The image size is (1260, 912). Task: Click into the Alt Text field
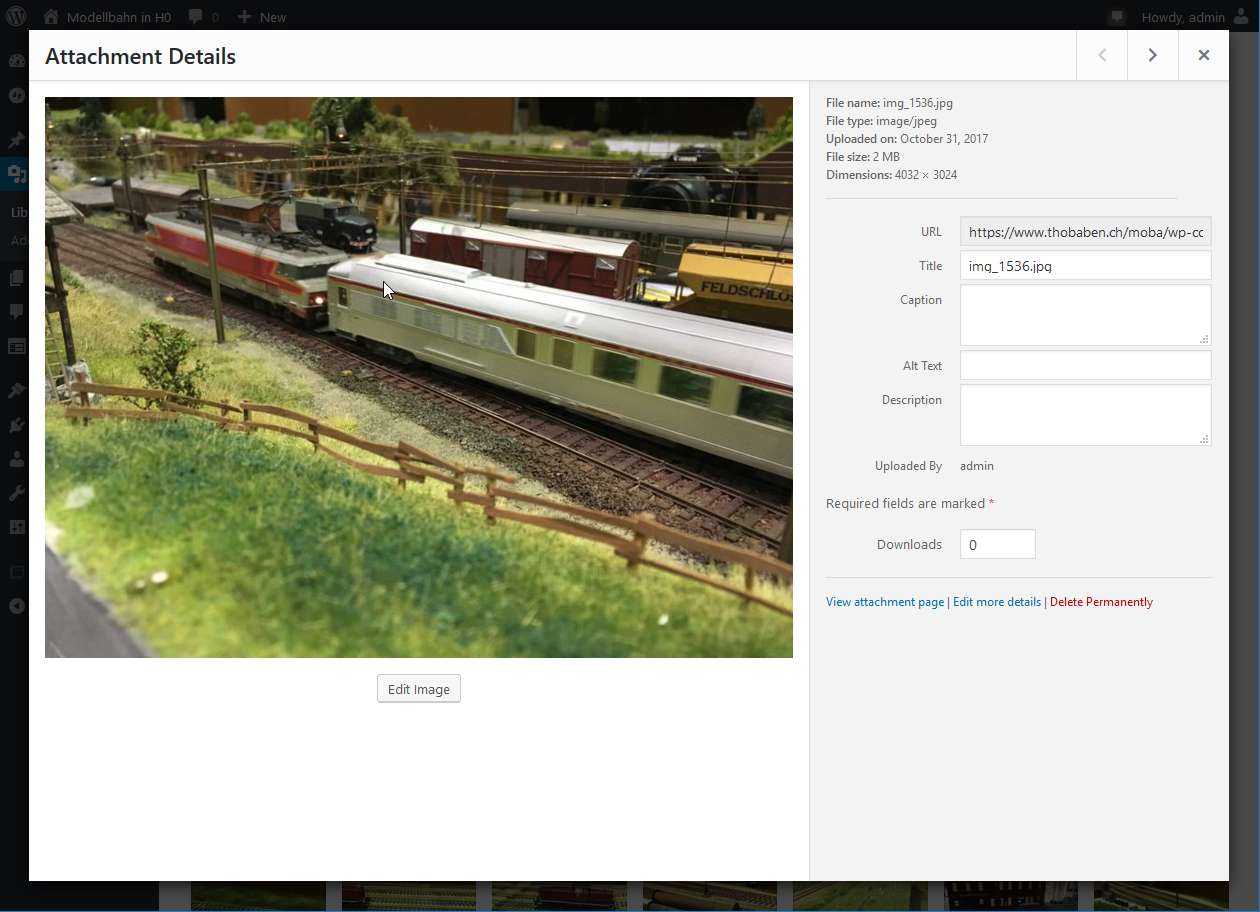[1086, 365]
